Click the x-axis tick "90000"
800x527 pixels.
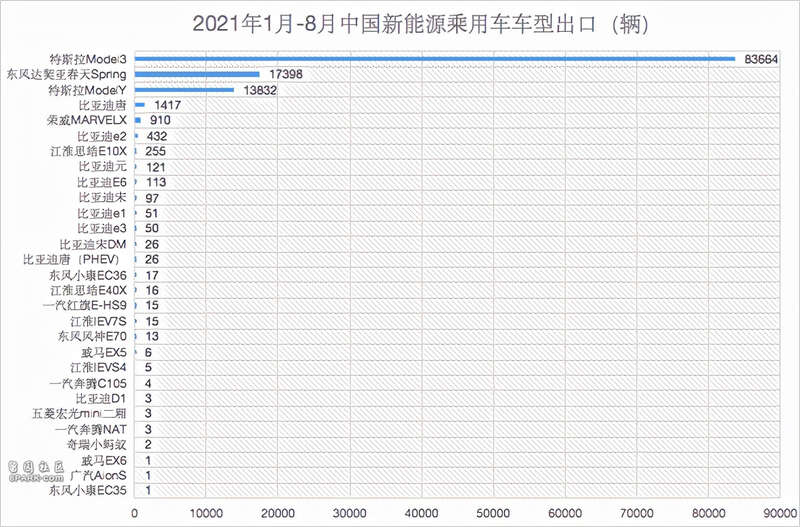(780, 514)
